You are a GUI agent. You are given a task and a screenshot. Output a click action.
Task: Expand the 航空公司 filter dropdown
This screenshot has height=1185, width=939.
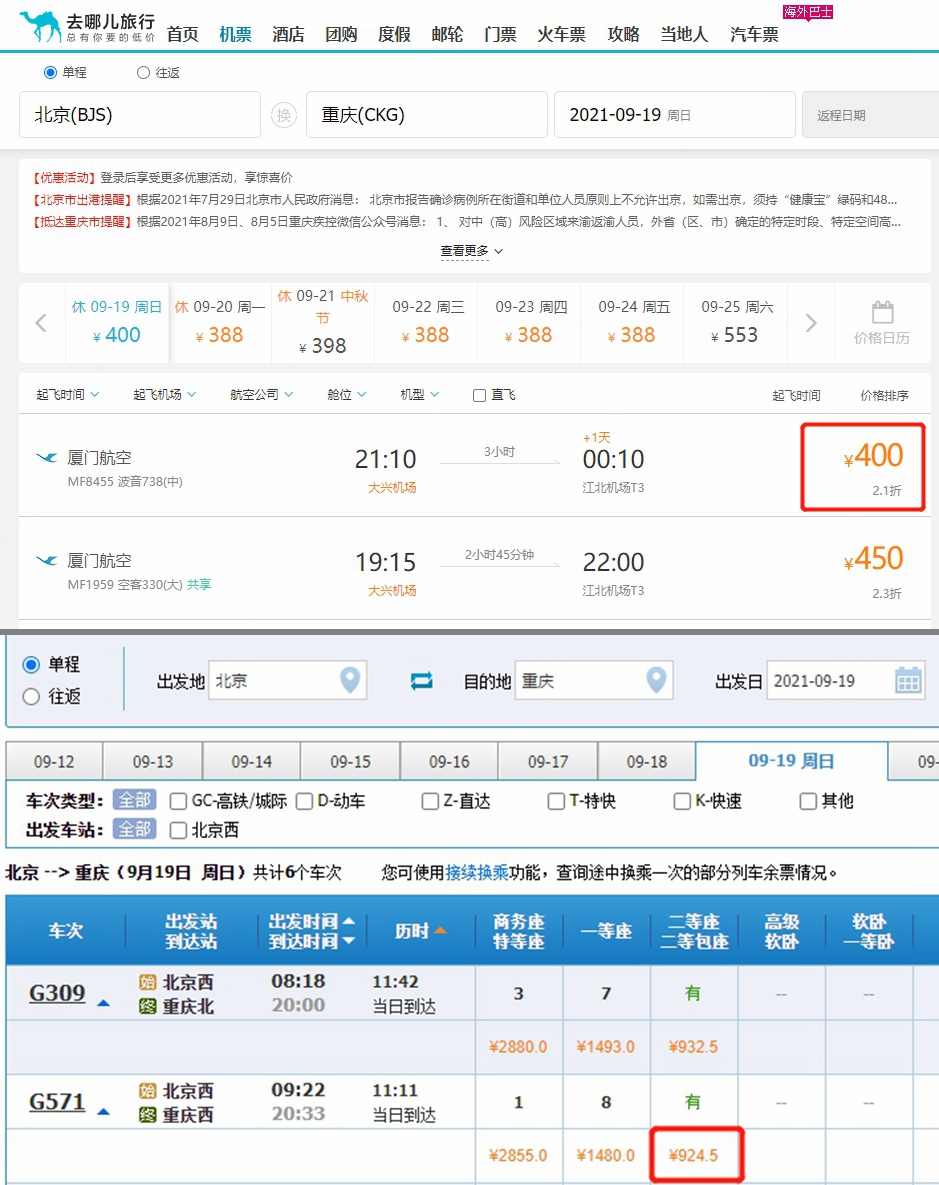tap(261, 395)
